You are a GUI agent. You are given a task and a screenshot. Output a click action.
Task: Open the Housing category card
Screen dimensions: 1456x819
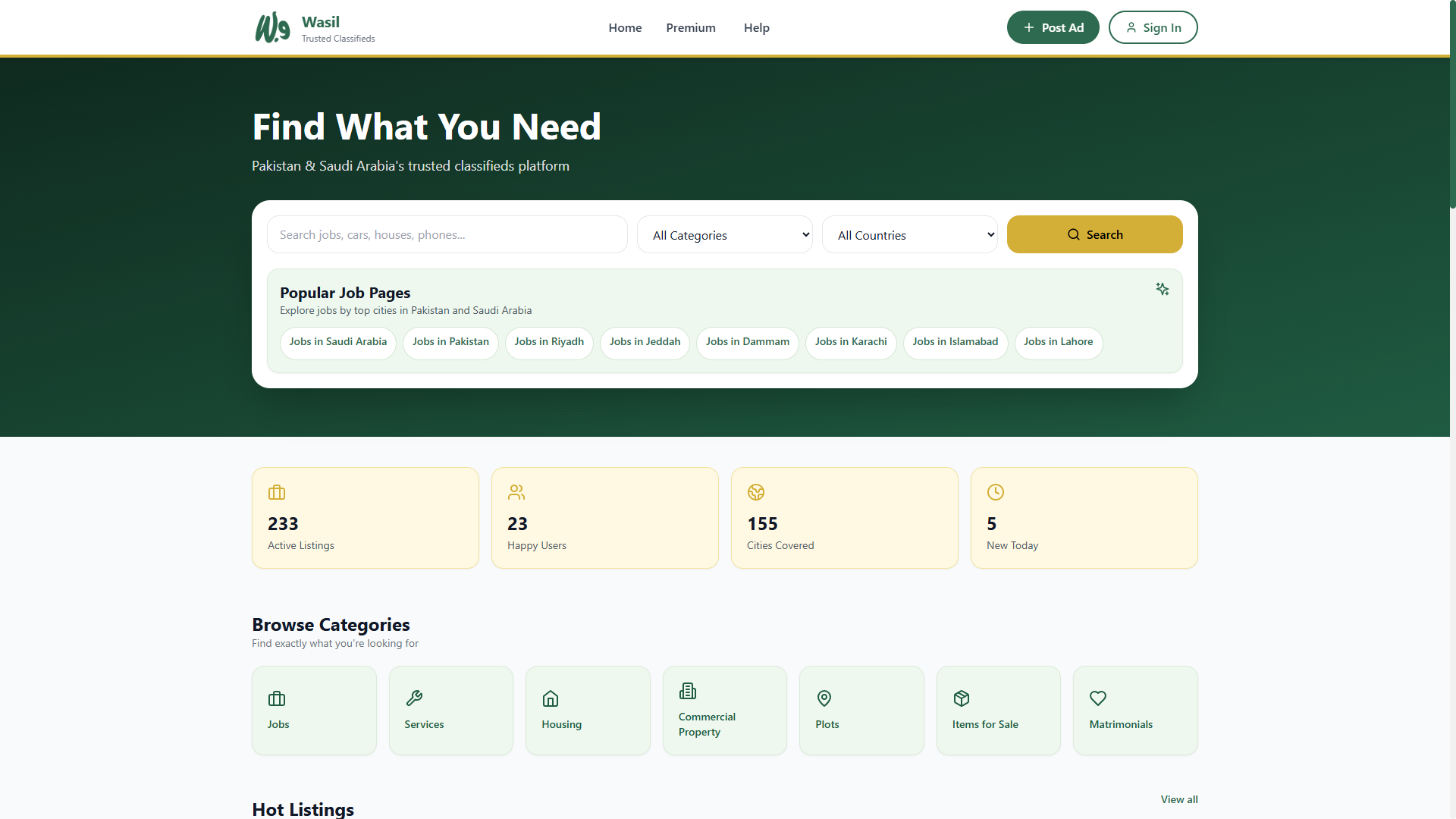pyautogui.click(x=588, y=711)
